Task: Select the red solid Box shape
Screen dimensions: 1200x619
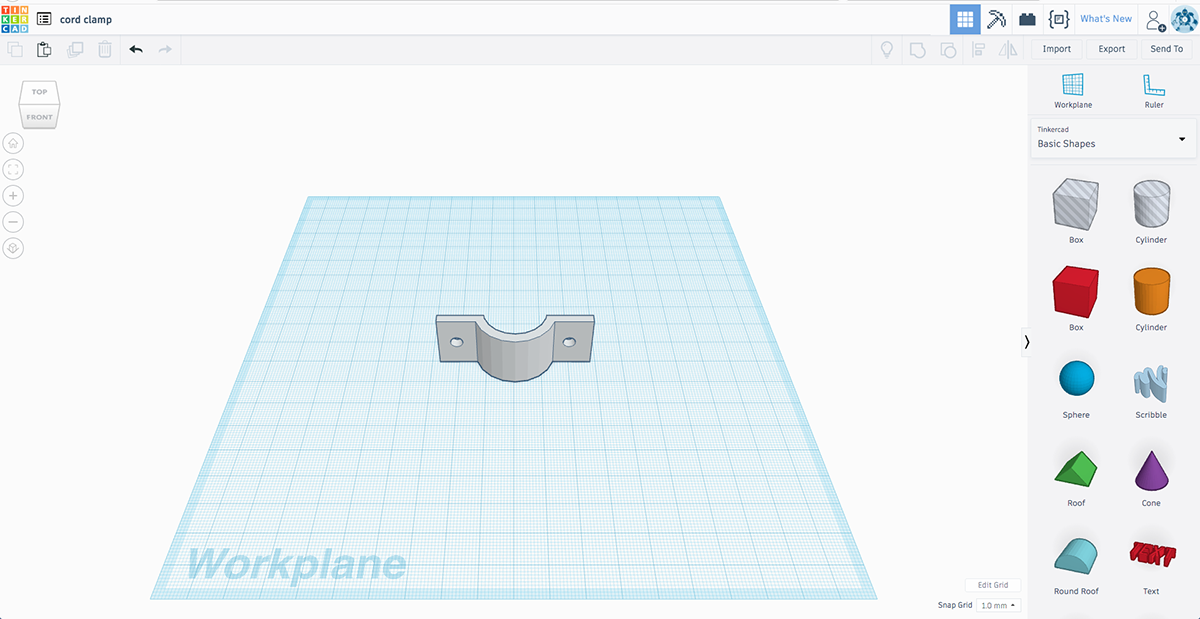Action: click(1076, 294)
